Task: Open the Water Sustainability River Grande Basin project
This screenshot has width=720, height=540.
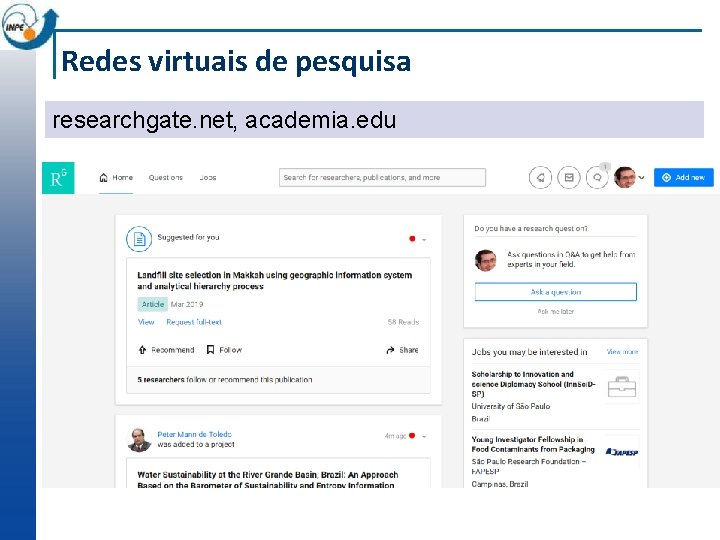Action: [268, 480]
